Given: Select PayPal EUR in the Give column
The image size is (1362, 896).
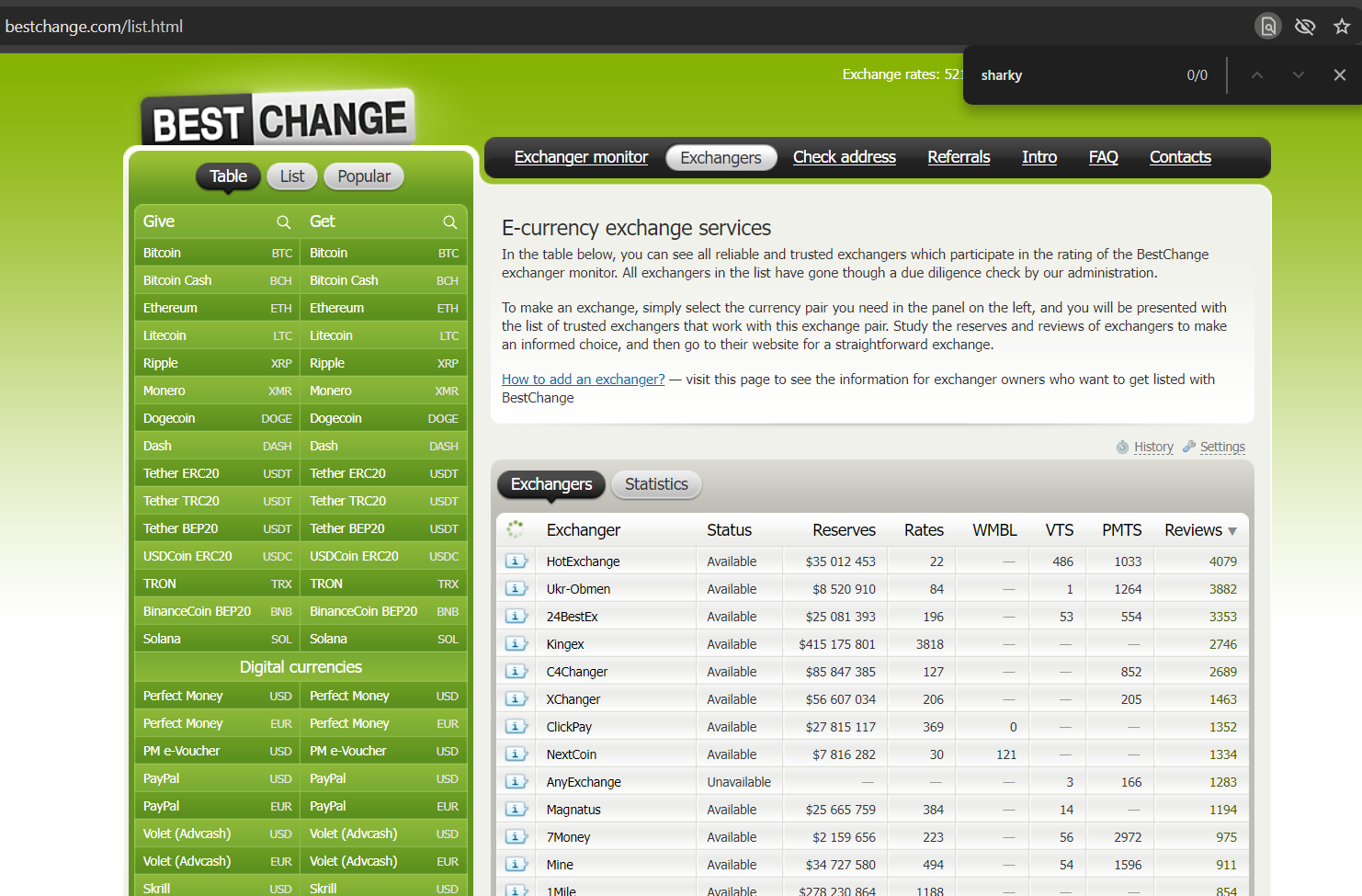Looking at the screenshot, I should [x=218, y=806].
